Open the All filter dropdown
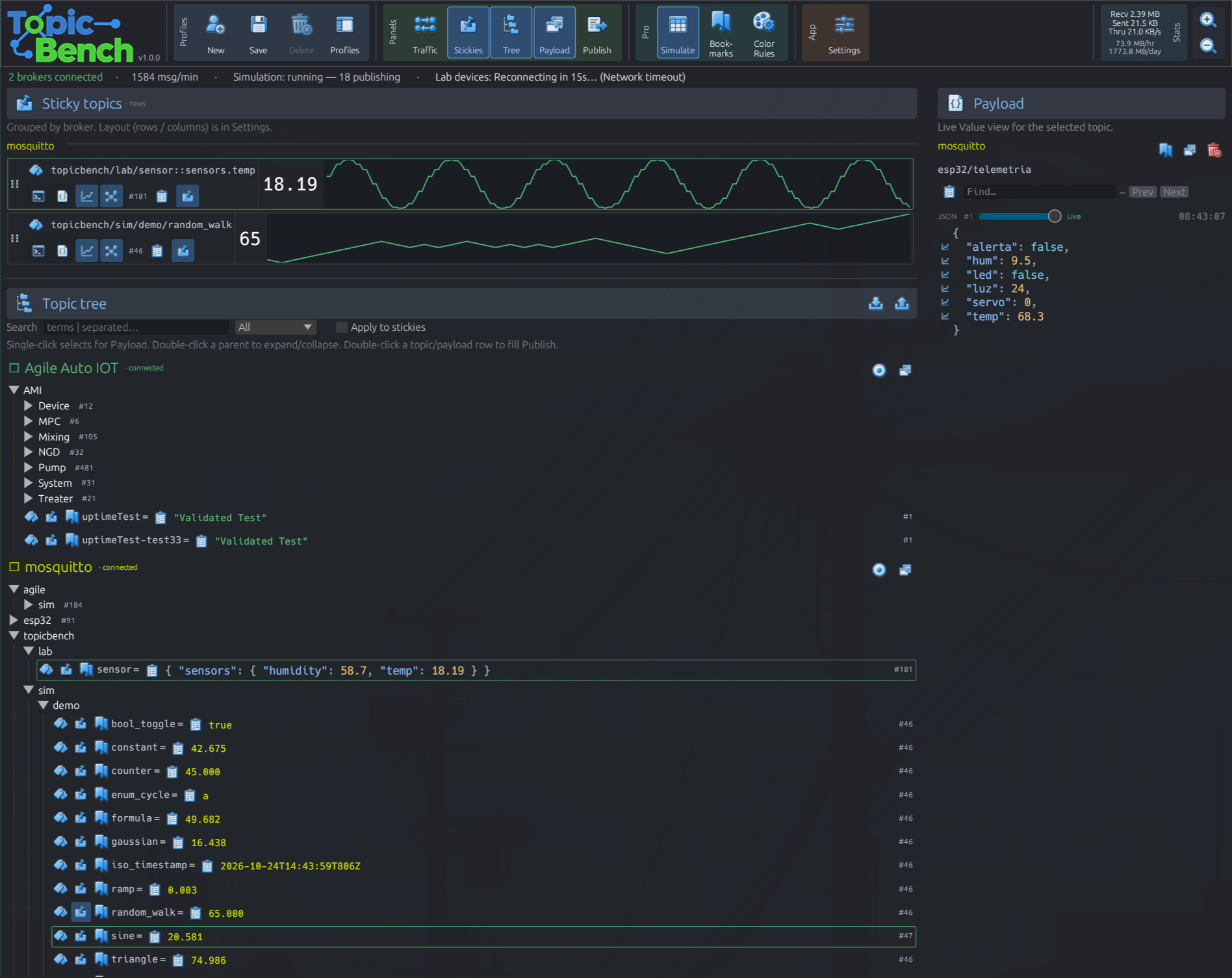 [276, 327]
